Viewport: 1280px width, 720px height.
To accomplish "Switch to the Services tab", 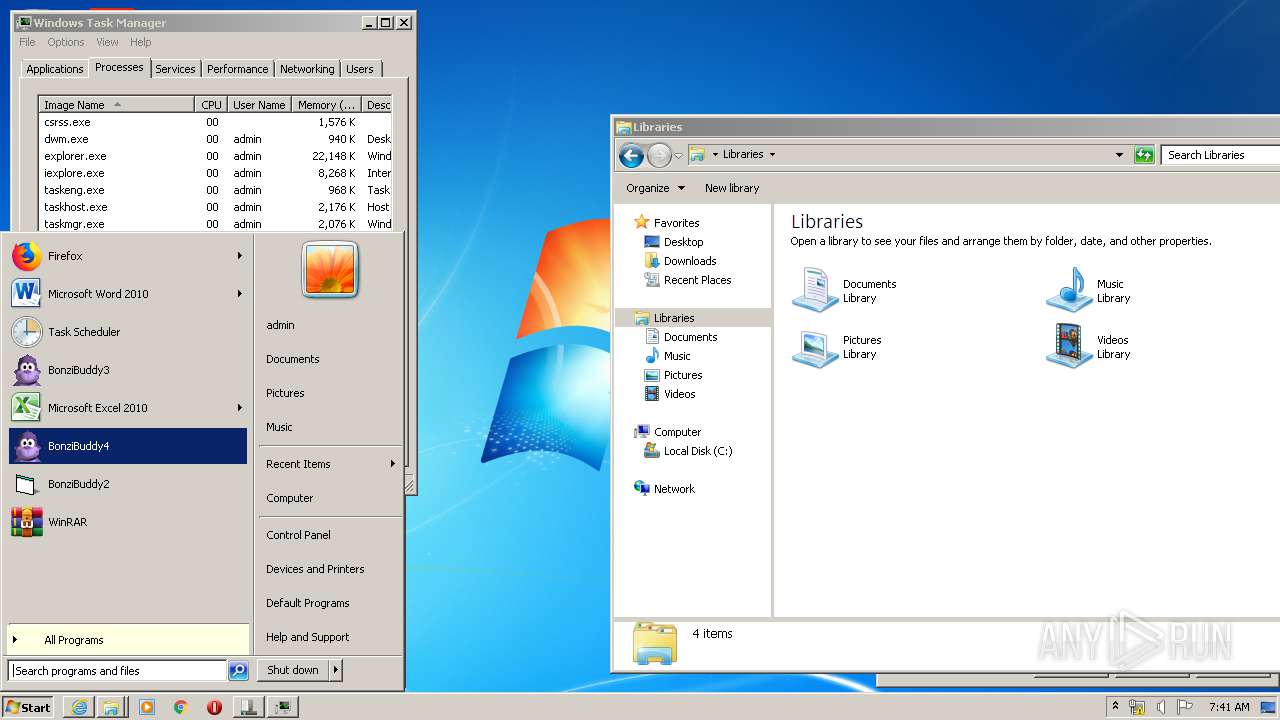I will click(x=175, y=69).
